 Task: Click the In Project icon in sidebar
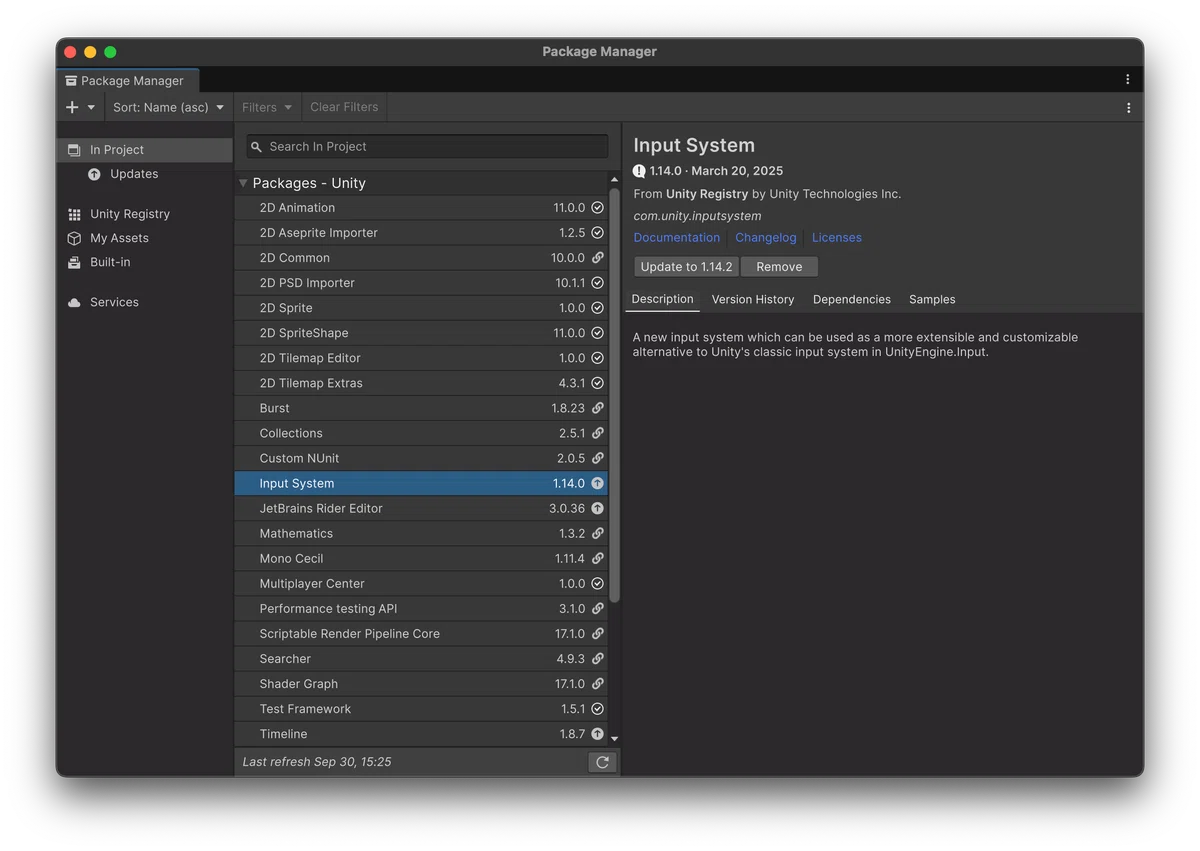click(74, 150)
